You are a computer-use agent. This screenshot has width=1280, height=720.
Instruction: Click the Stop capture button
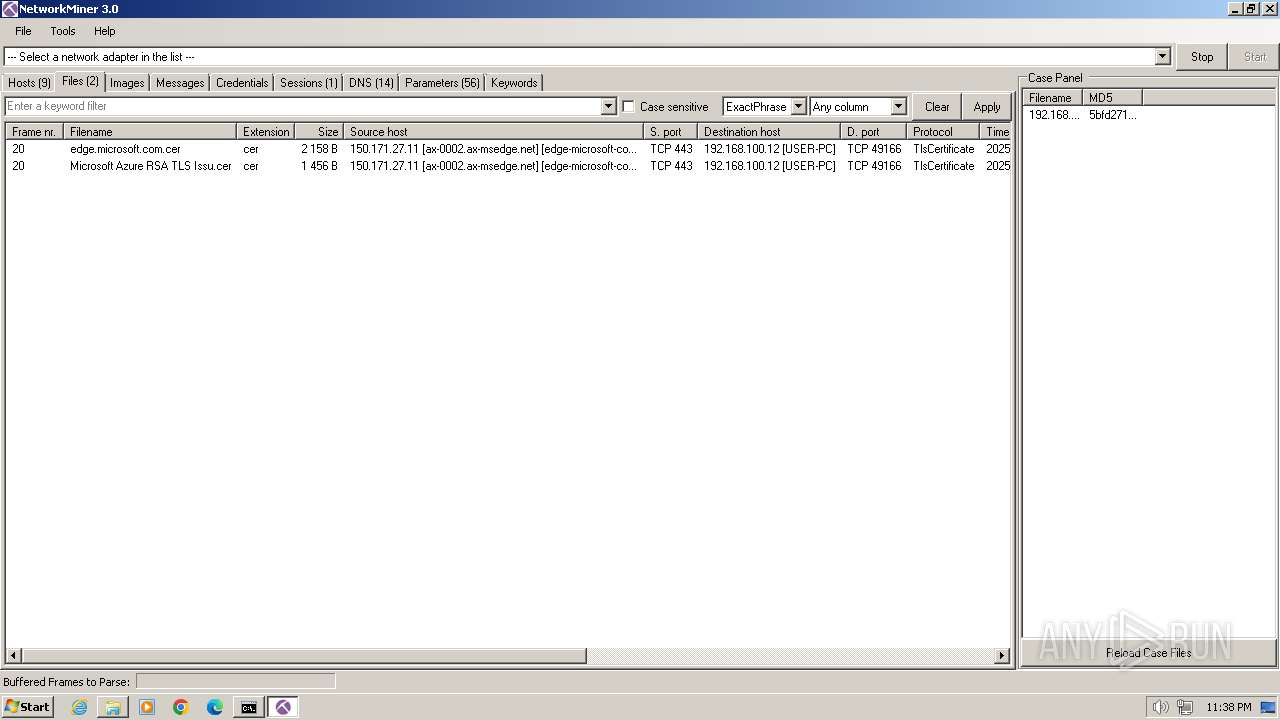coord(1202,57)
